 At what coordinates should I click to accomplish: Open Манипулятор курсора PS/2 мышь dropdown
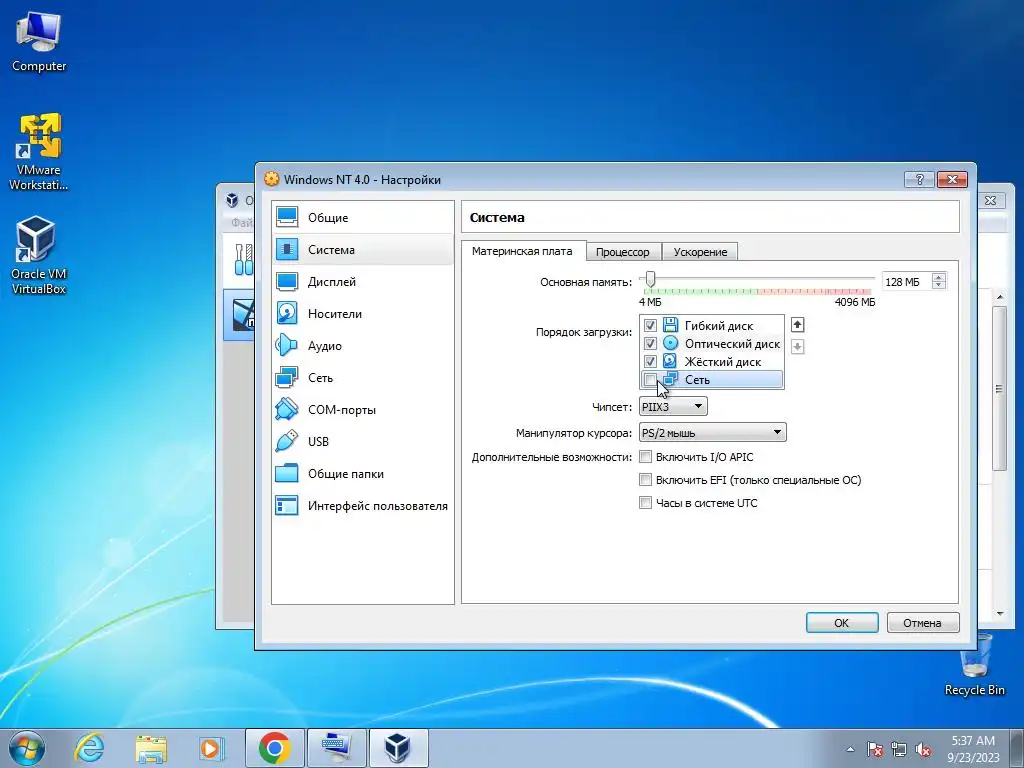tap(712, 432)
